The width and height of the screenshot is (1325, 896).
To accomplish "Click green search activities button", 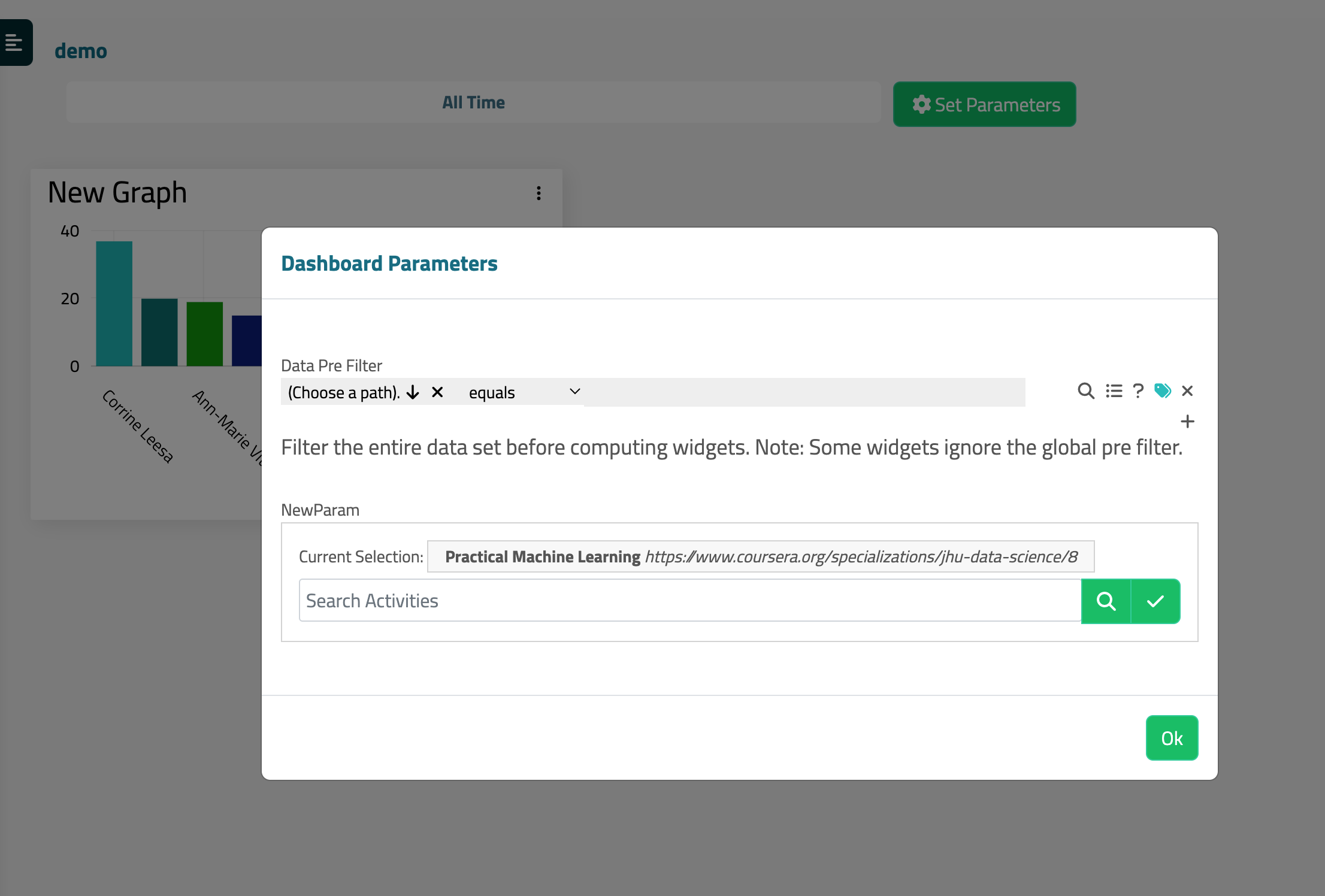I will click(1106, 601).
